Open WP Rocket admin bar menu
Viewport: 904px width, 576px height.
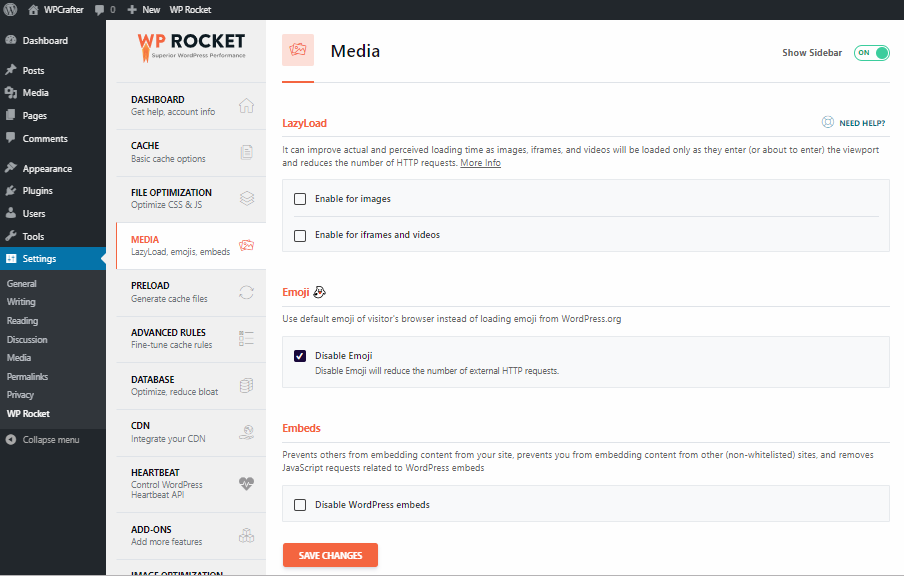pos(190,10)
